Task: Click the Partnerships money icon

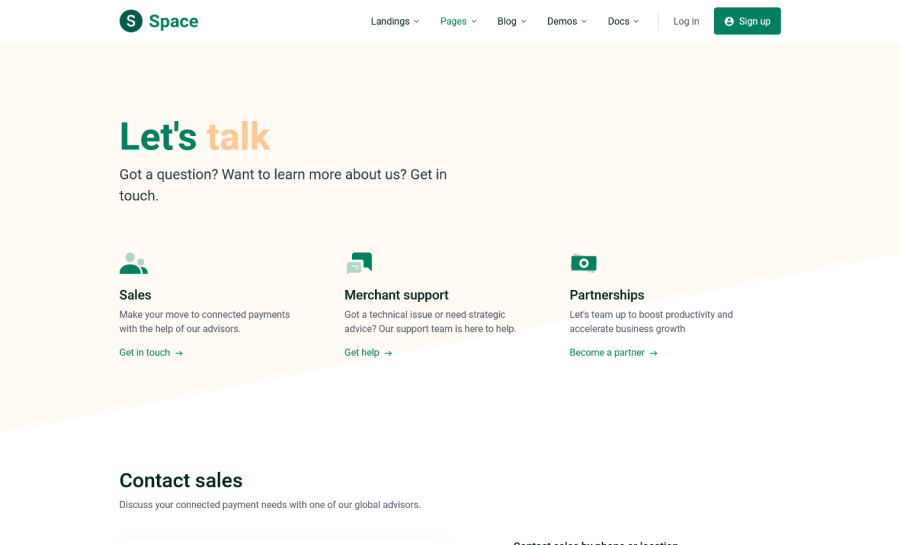Action: click(x=584, y=264)
